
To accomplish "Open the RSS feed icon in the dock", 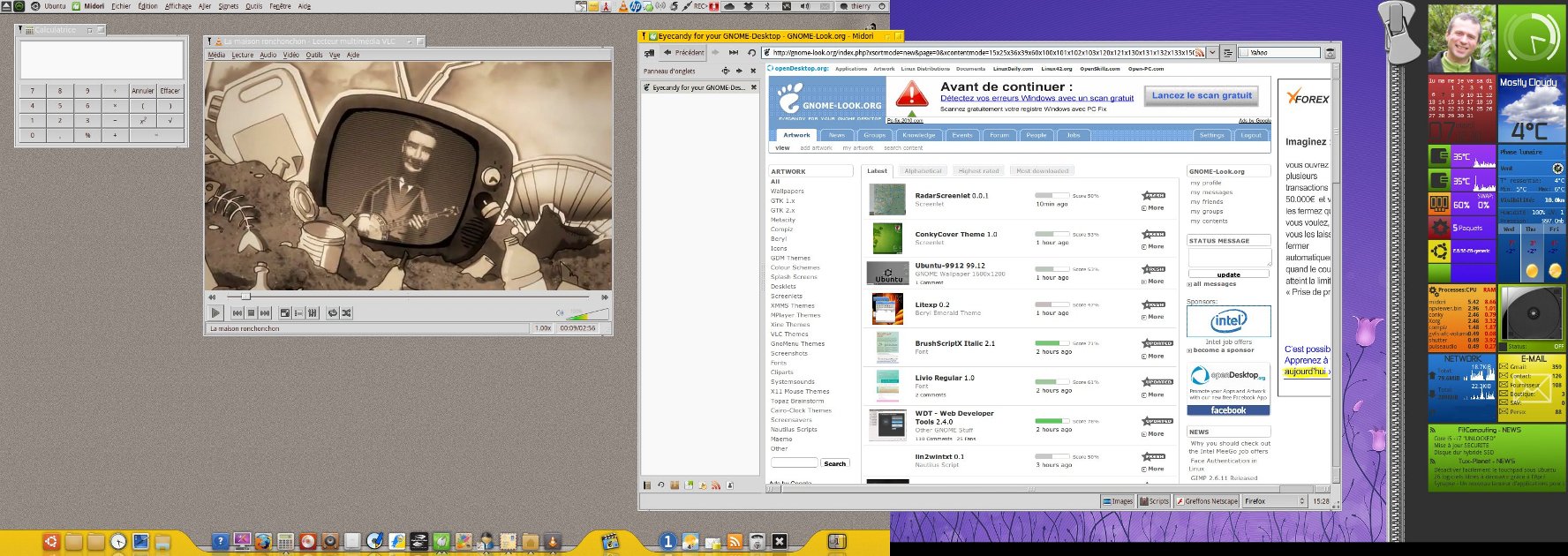I will coord(735,541).
